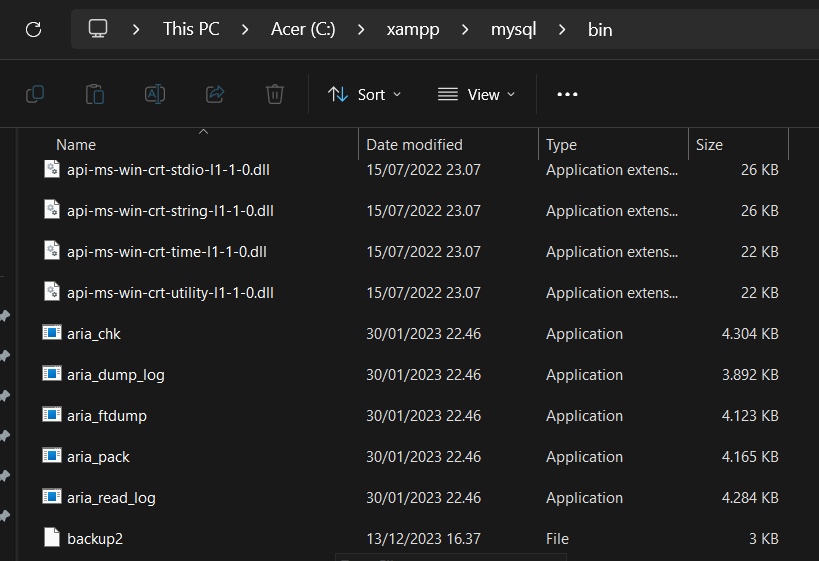819x561 pixels.
Task: Sort by the Type column header
Action: click(561, 145)
